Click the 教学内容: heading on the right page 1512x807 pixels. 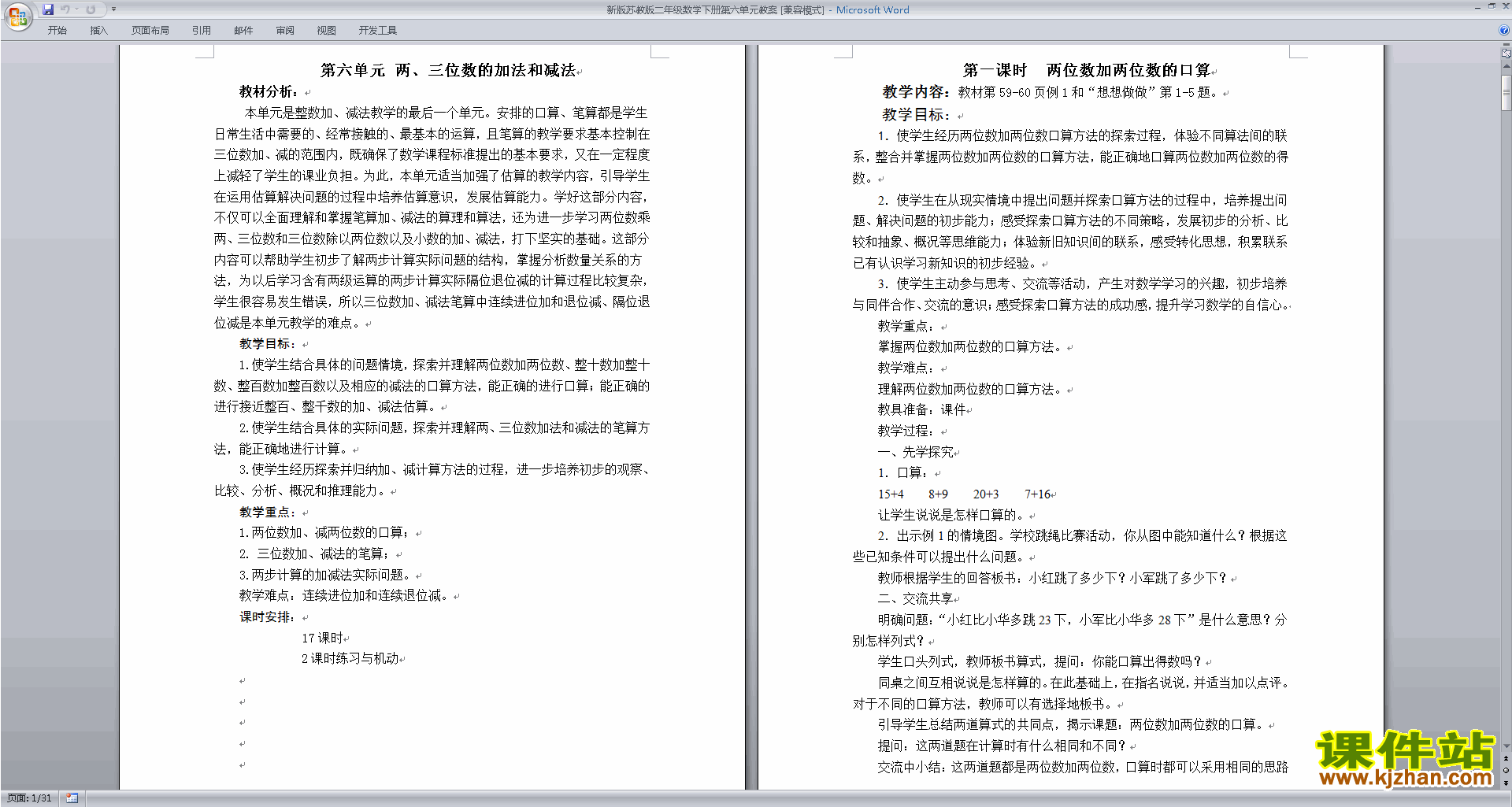coord(916,92)
